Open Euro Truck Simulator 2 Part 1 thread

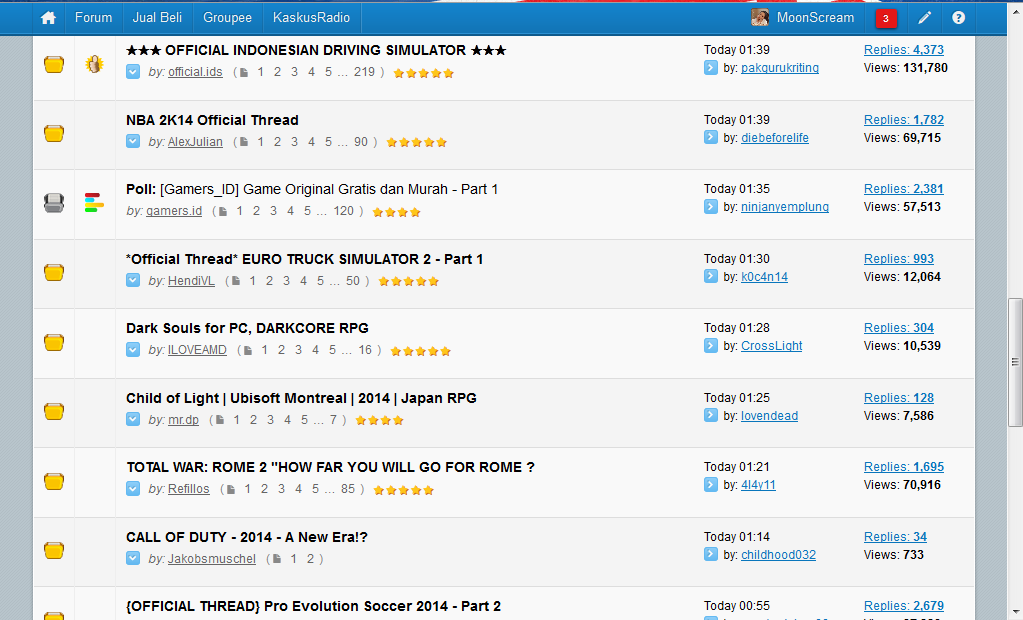point(305,259)
